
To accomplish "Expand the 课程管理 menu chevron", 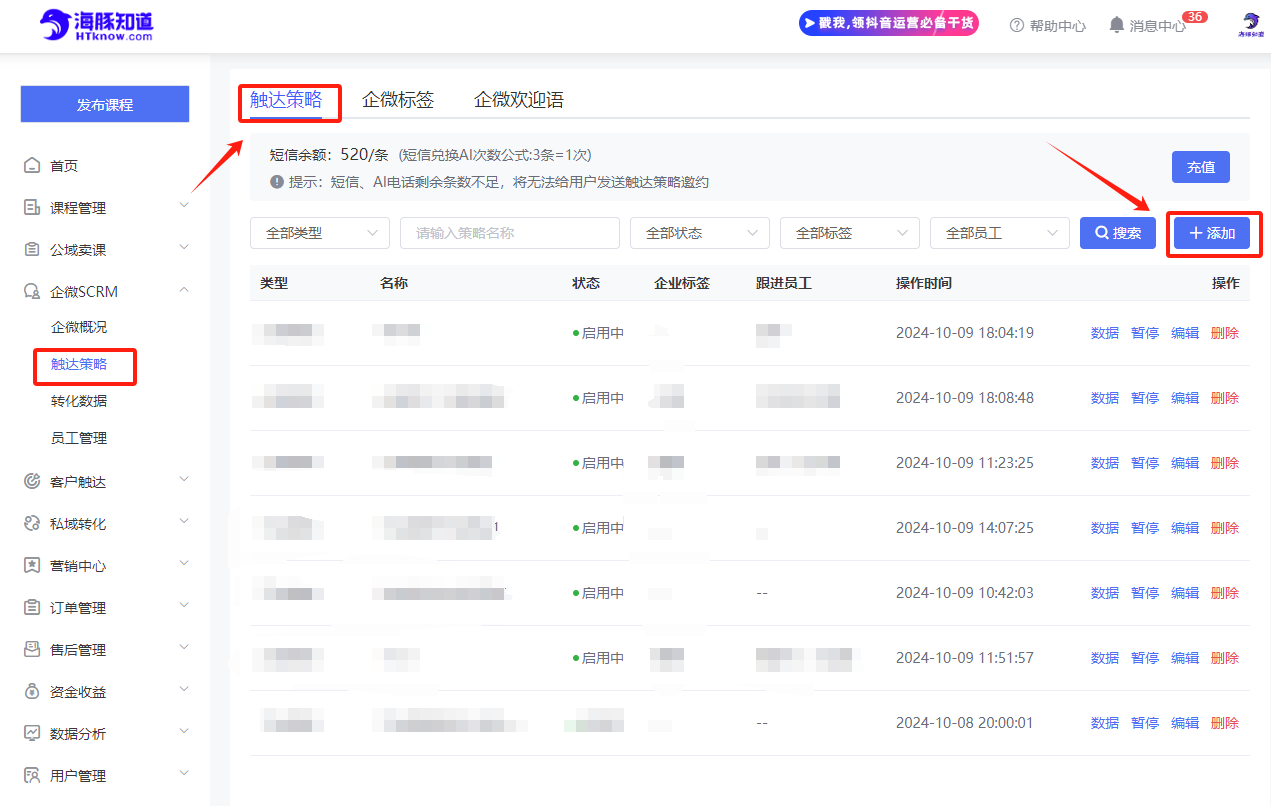I will pyautogui.click(x=184, y=206).
